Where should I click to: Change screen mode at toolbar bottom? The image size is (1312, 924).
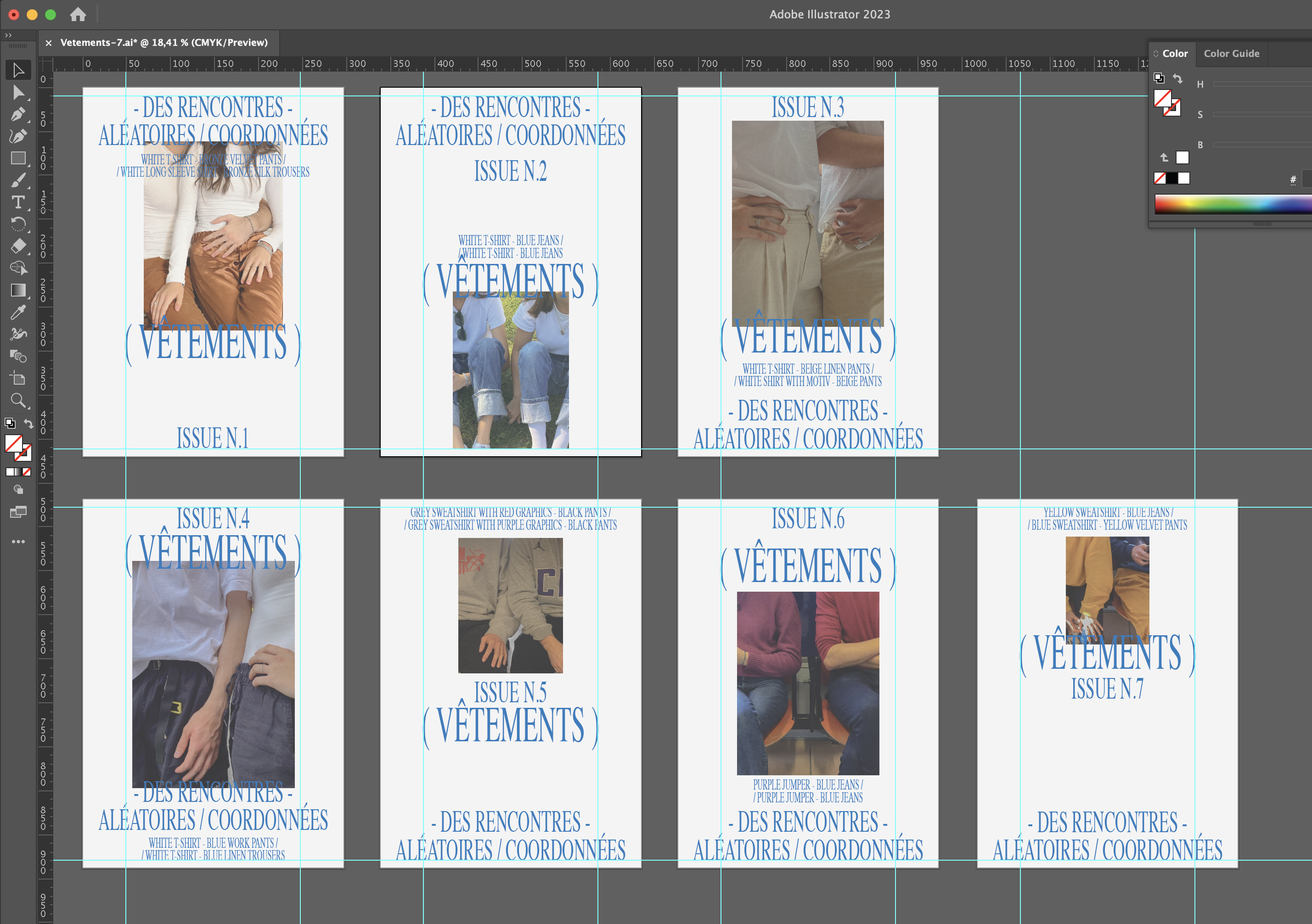pyautogui.click(x=18, y=512)
